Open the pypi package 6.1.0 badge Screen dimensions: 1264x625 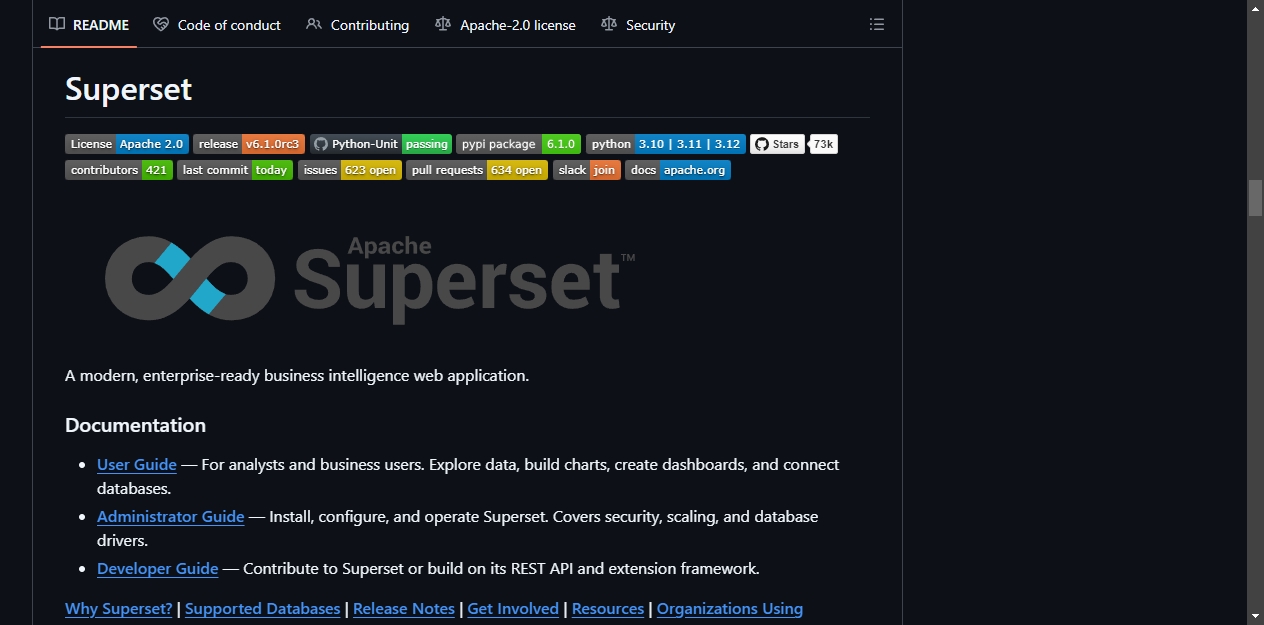tap(518, 144)
